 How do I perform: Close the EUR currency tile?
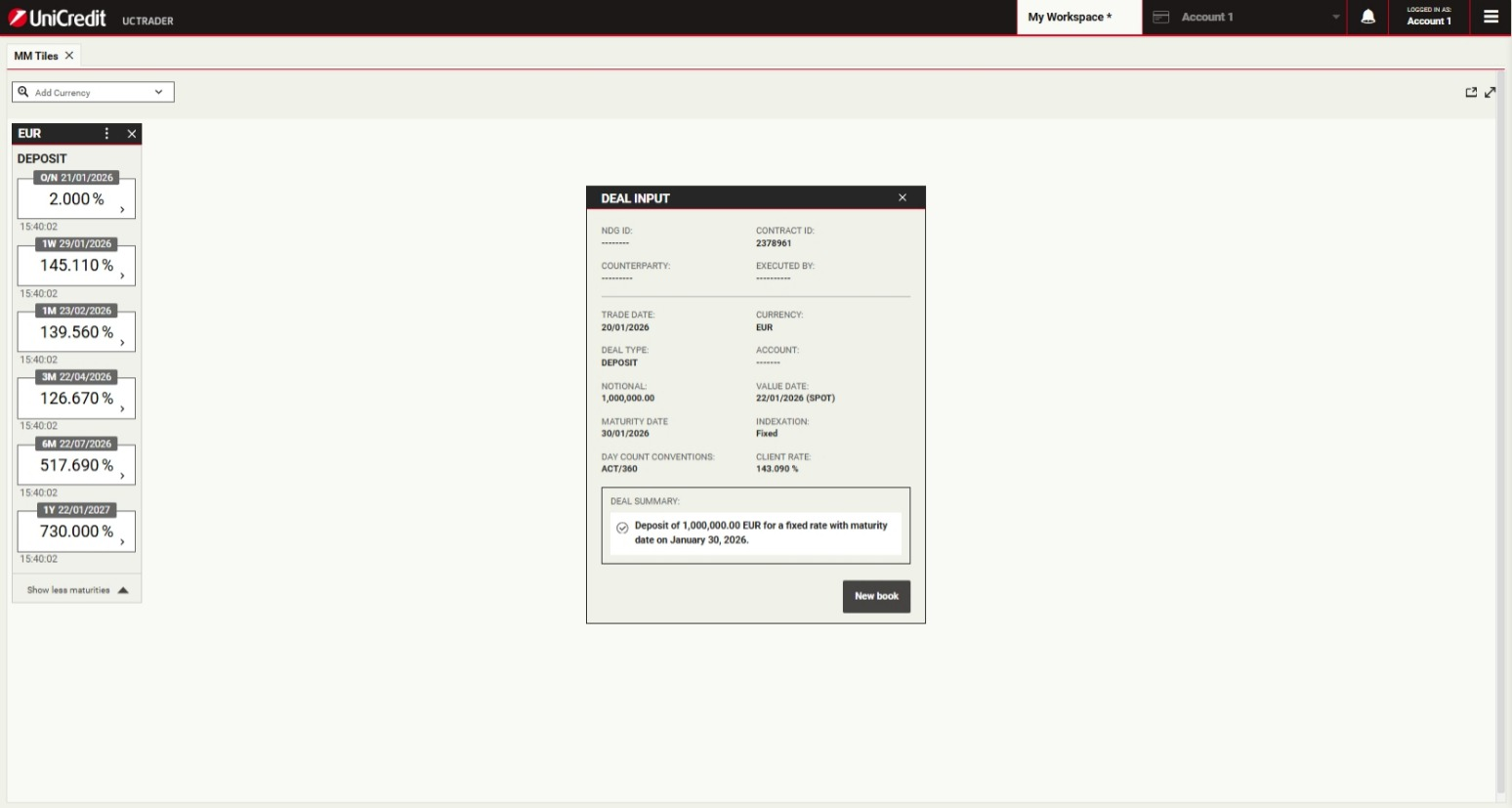[132, 134]
